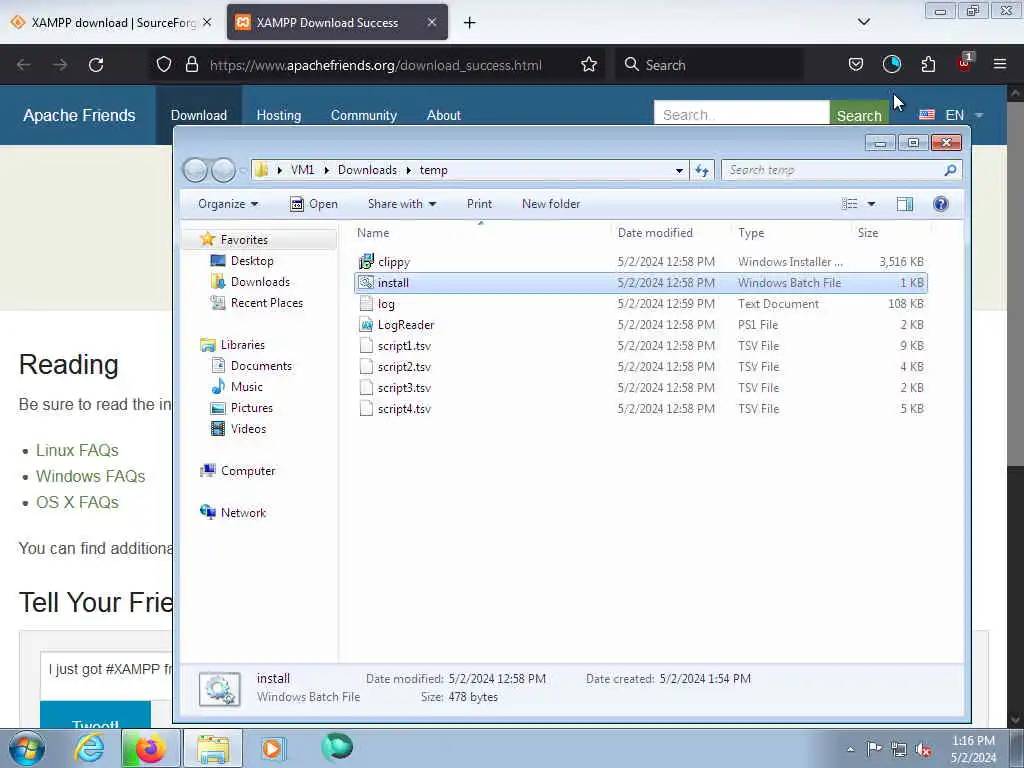Click the Explorer Back navigation button
Screen dimensions: 1024x768
pyautogui.click(x=195, y=170)
